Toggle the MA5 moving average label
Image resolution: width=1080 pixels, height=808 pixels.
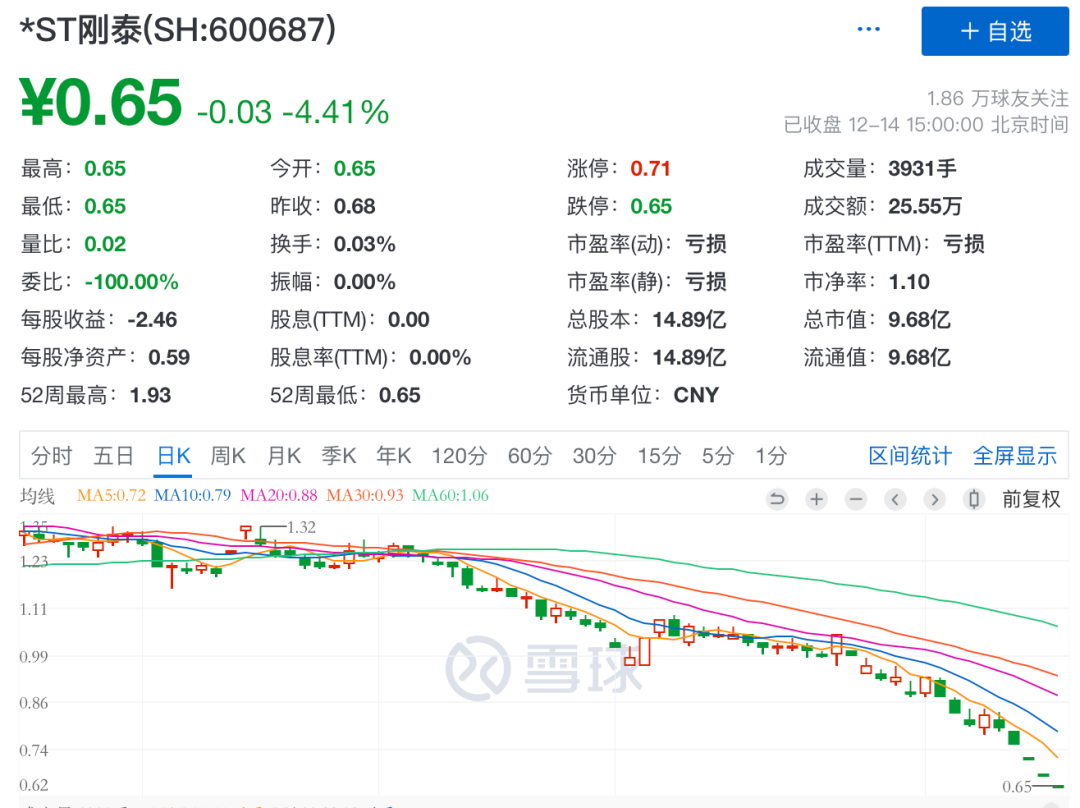pos(112,495)
